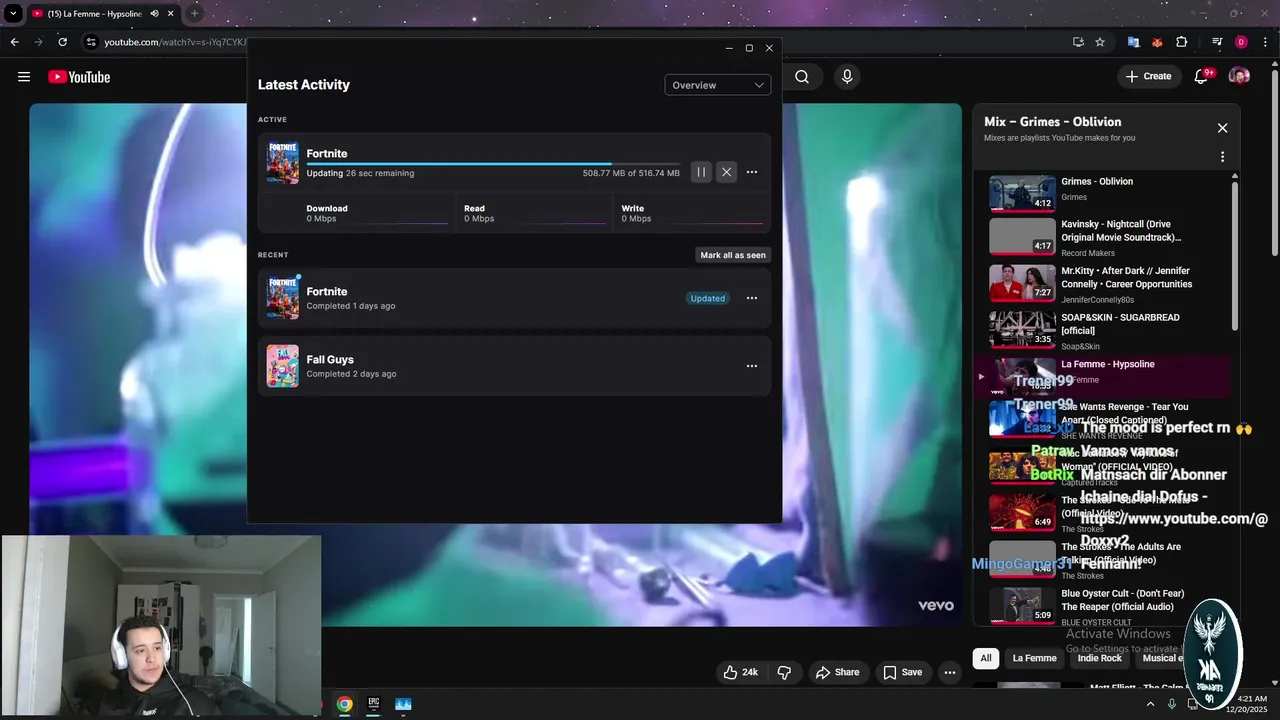The image size is (1280, 720).
Task: Select the Indie Rock filter chip
Action: [x=1100, y=658]
